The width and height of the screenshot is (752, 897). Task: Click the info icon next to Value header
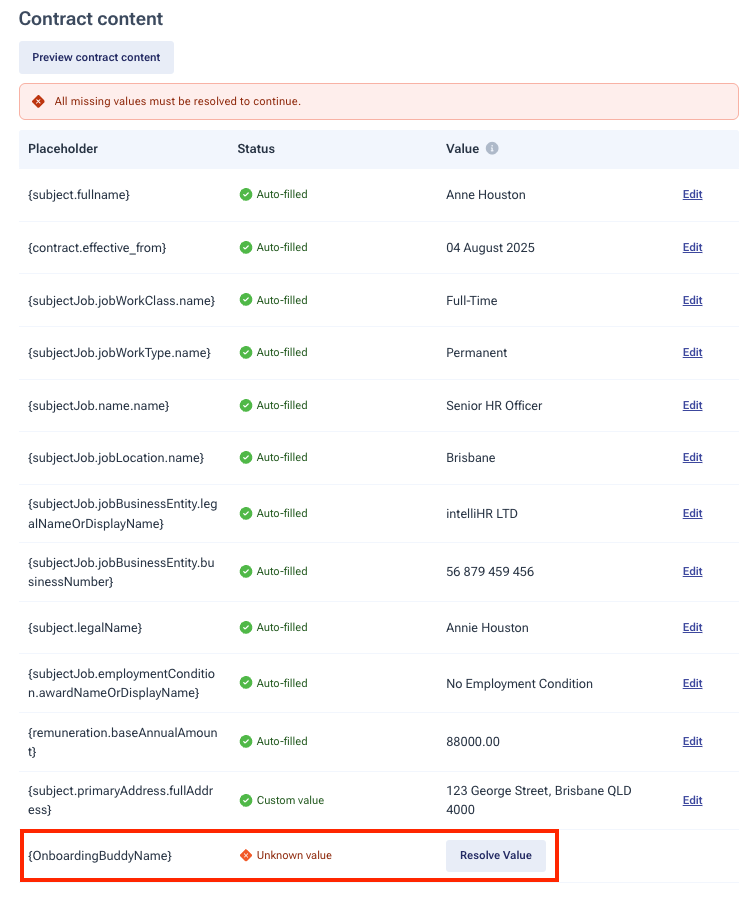click(x=492, y=149)
